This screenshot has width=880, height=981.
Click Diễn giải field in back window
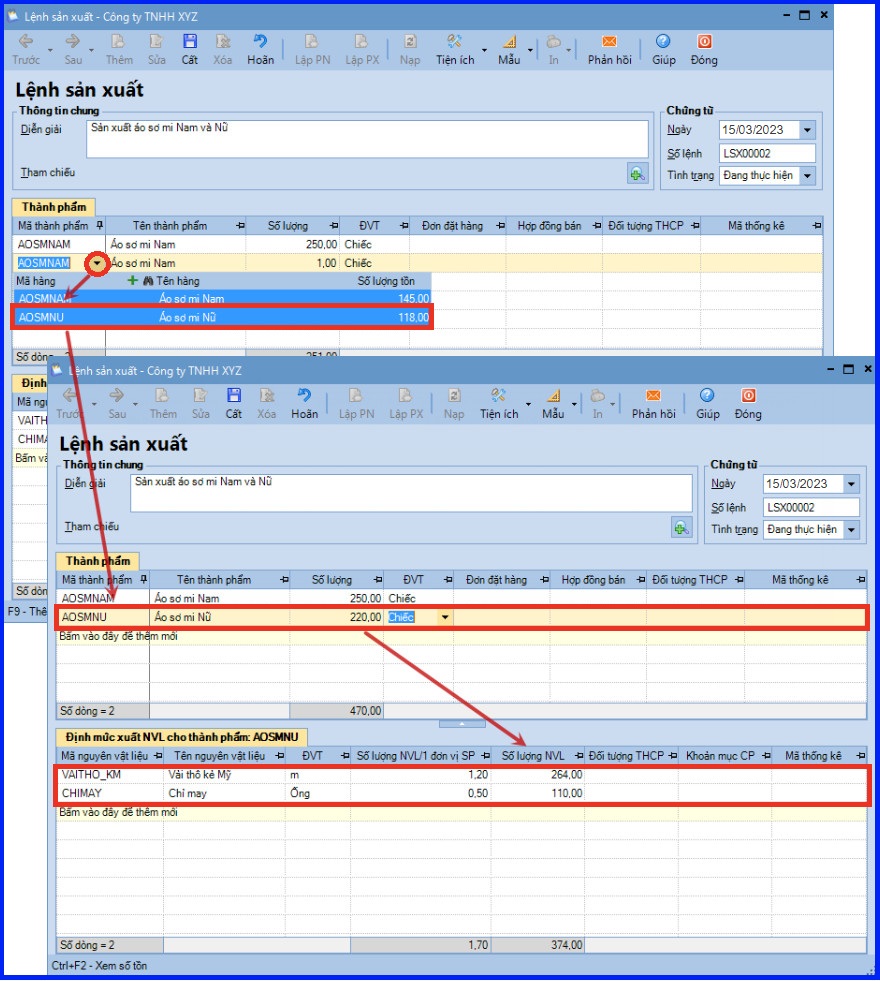click(x=367, y=139)
